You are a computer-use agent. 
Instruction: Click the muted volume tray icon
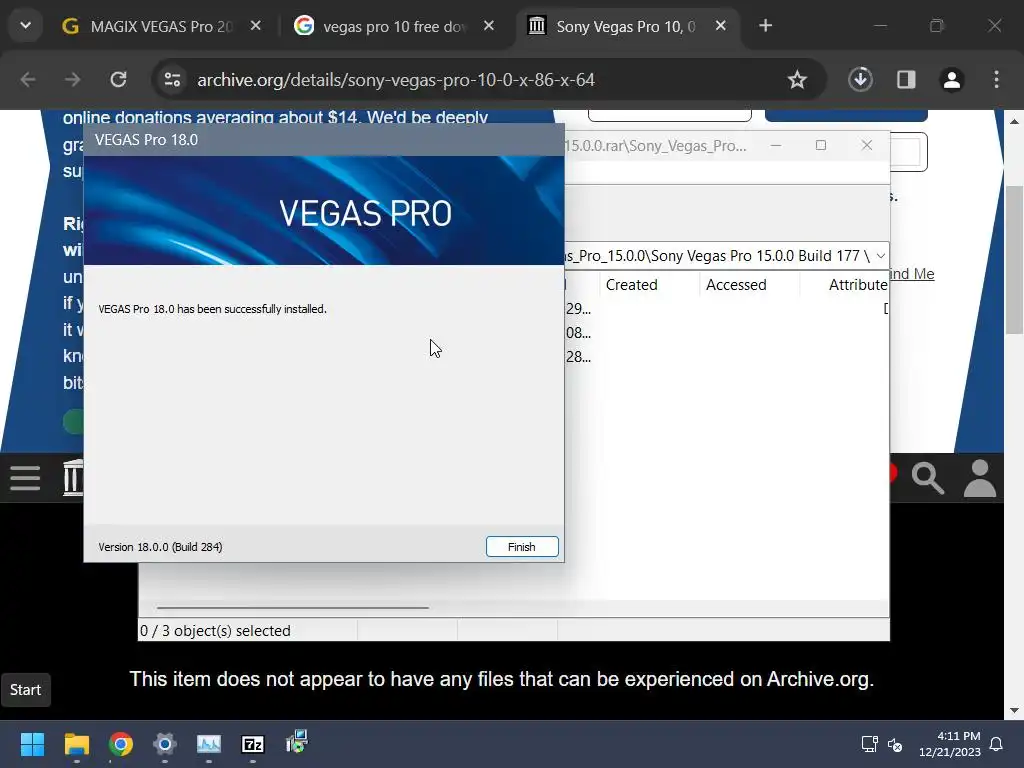click(895, 744)
